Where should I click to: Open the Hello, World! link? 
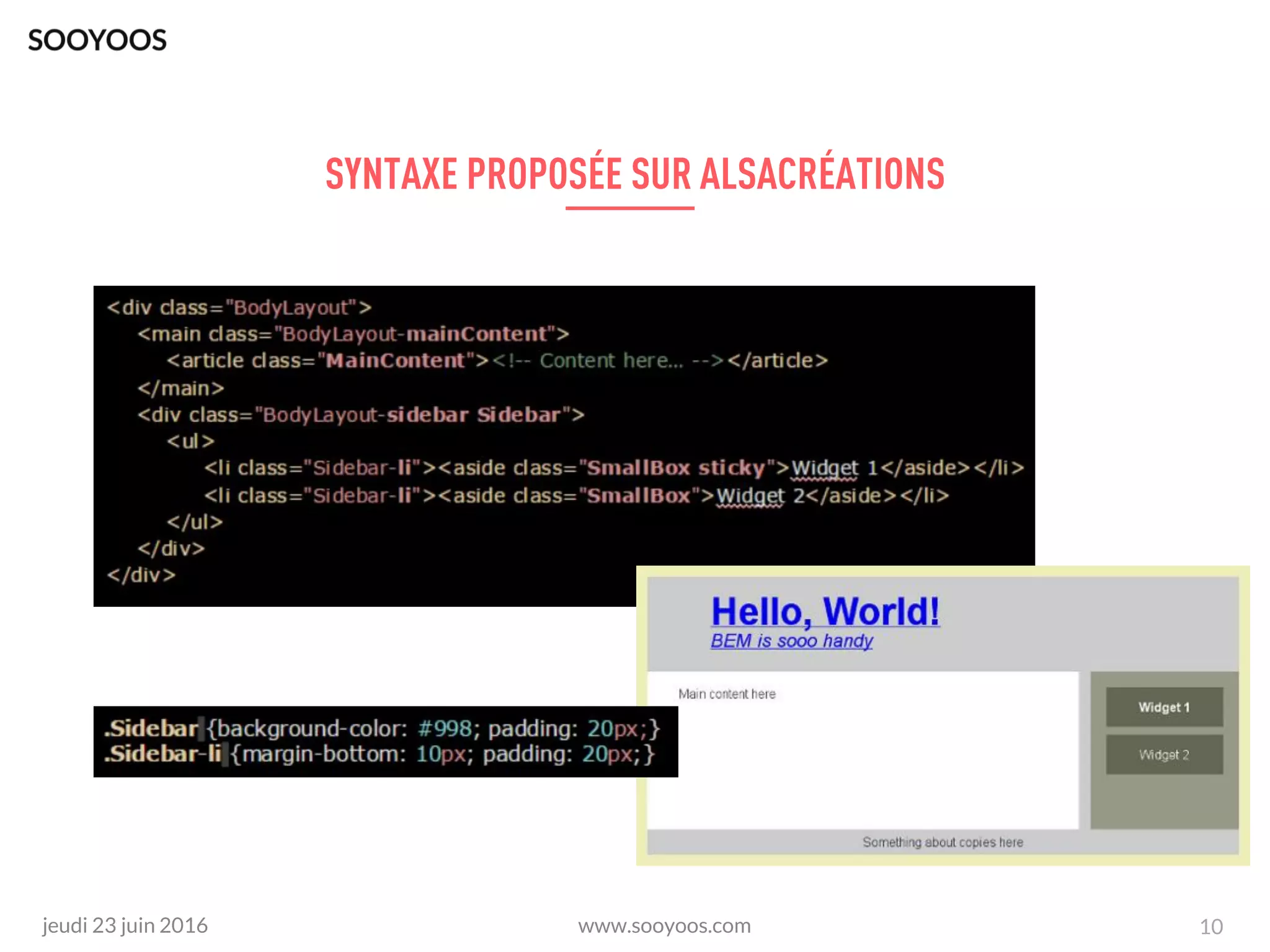825,611
